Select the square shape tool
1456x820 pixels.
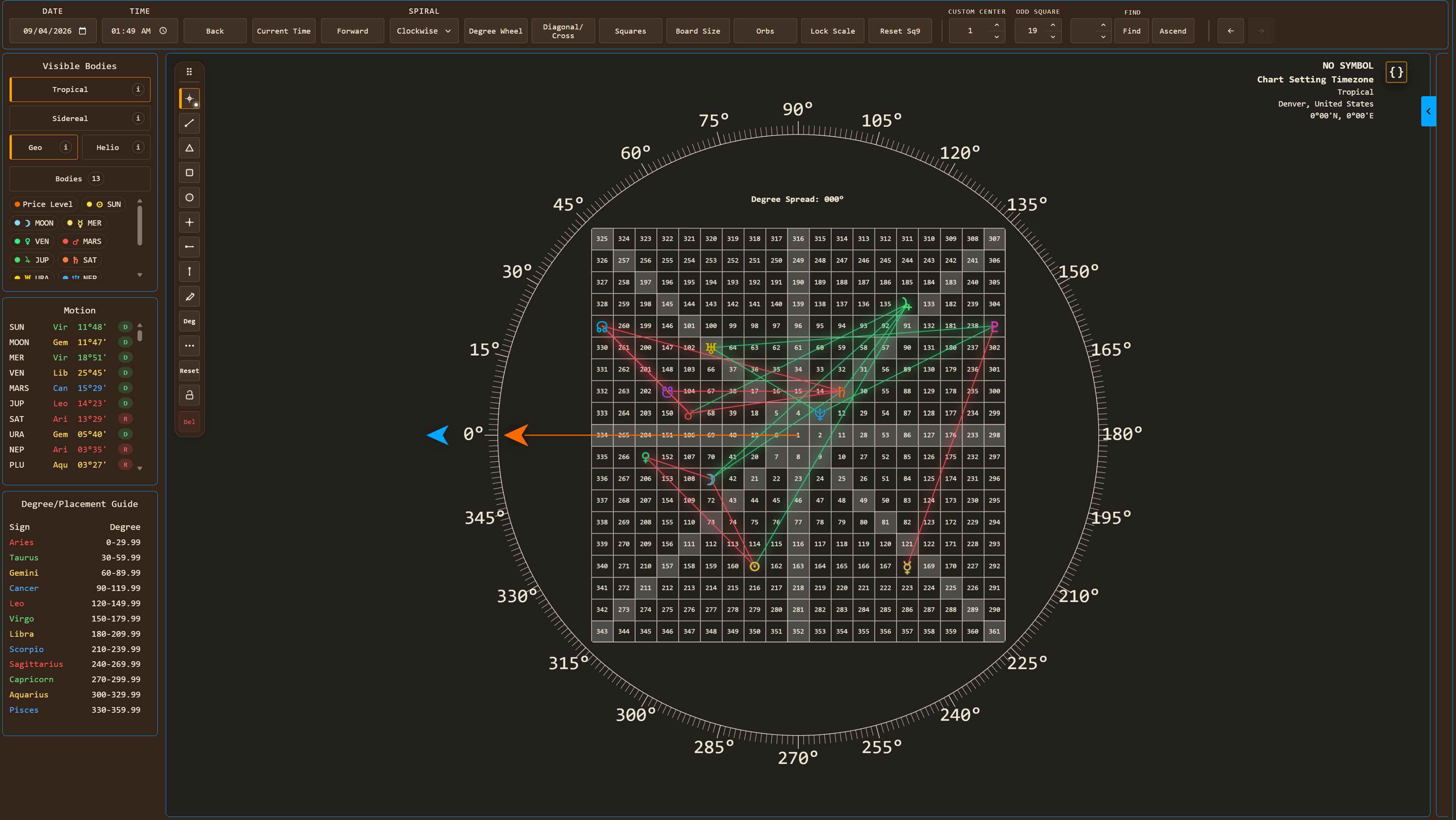pos(189,173)
